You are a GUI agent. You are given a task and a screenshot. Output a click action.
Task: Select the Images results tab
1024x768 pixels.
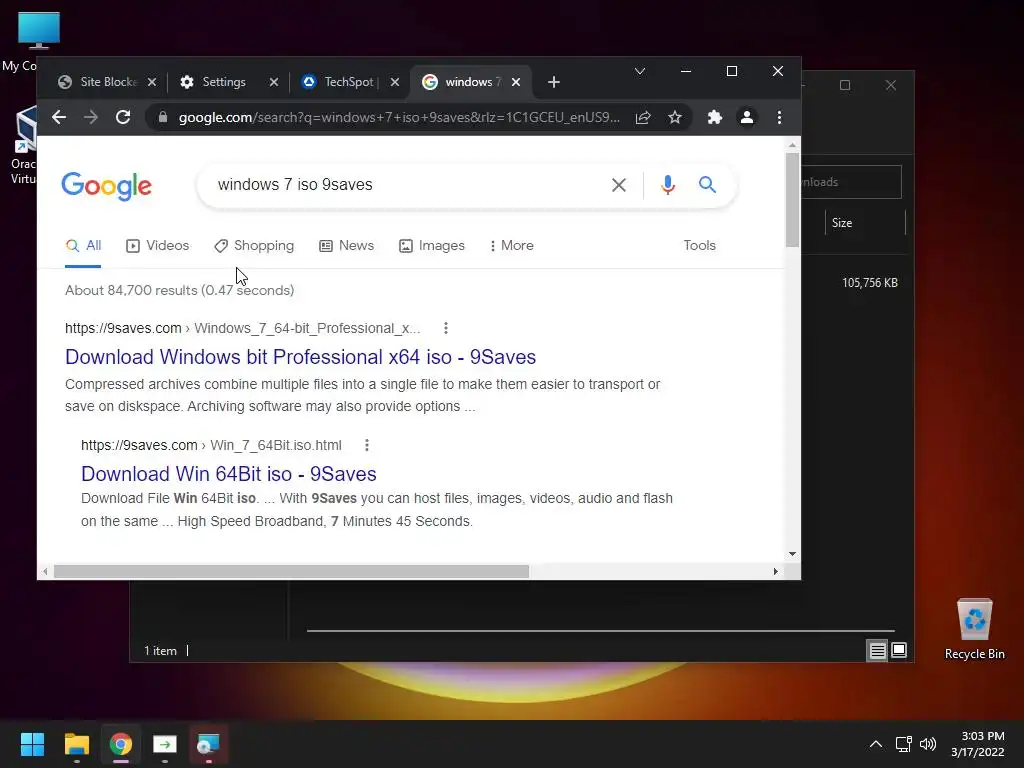point(432,246)
